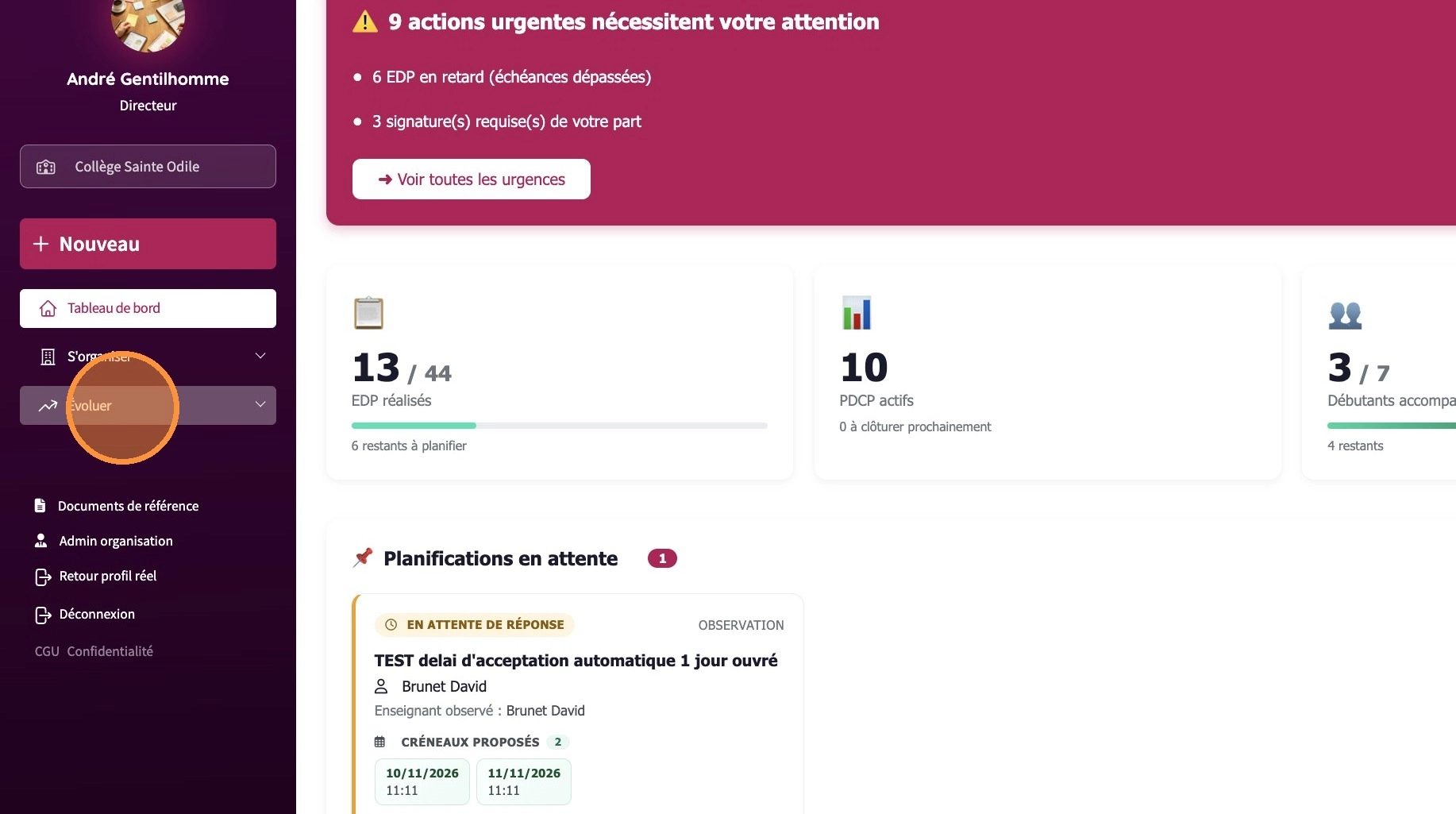Screen dimensions: 1456x814
Task: Click the calendar icon next to Créneaux proposés
Action: click(x=379, y=742)
